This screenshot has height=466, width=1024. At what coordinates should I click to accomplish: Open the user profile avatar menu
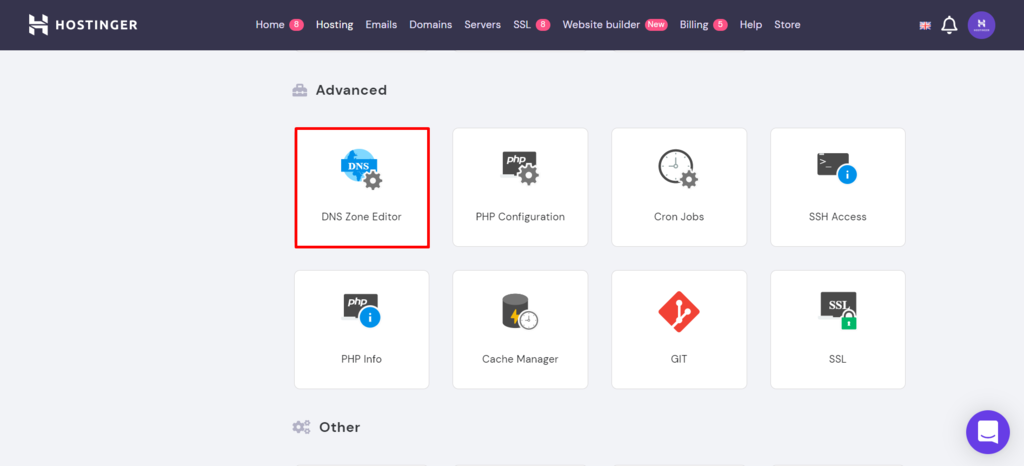pyautogui.click(x=981, y=25)
